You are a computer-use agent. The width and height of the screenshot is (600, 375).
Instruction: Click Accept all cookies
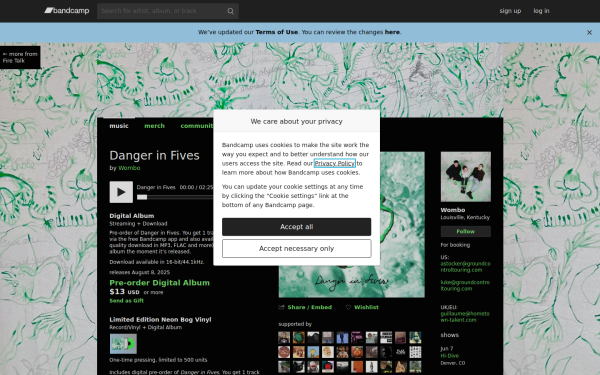coord(297,227)
